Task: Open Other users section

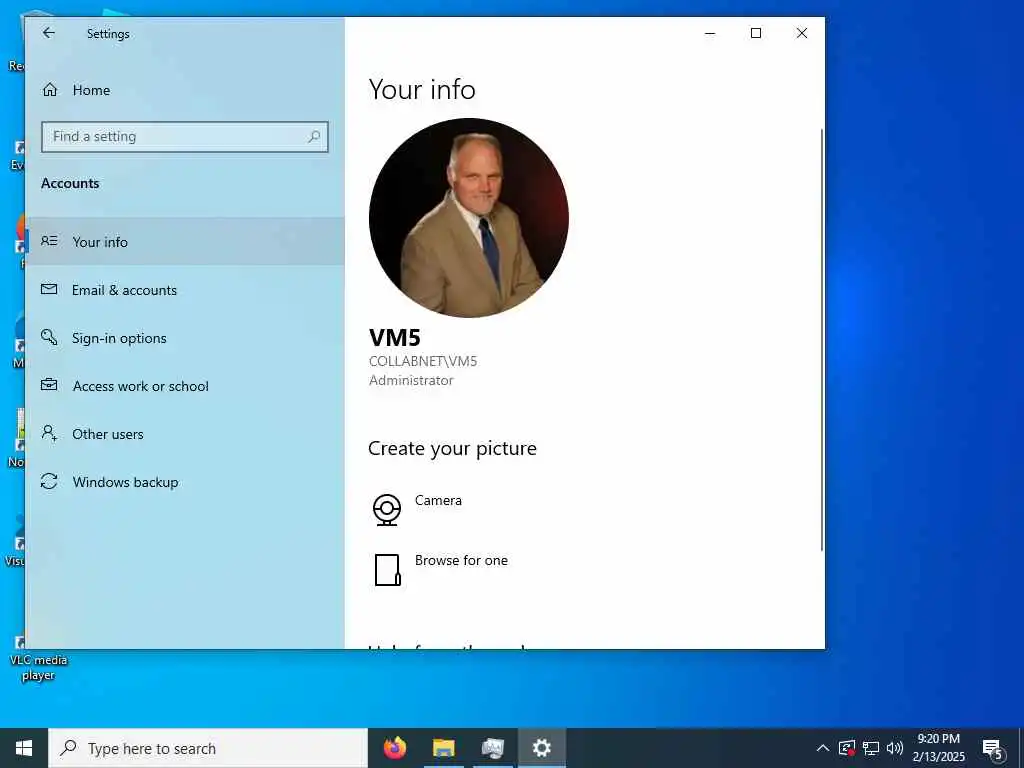Action: tap(185, 434)
